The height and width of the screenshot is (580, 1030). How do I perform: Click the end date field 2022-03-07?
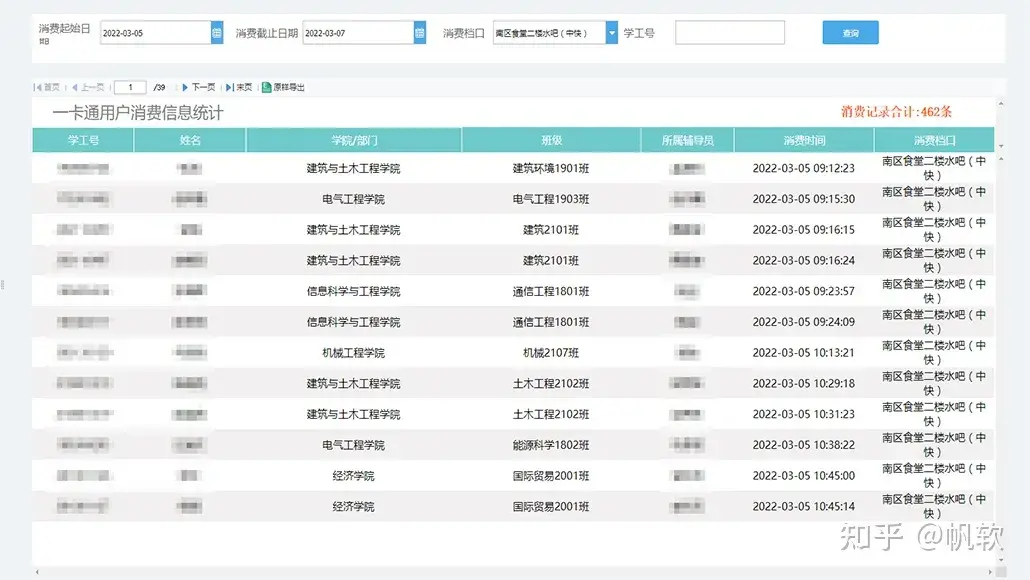[x=358, y=32]
